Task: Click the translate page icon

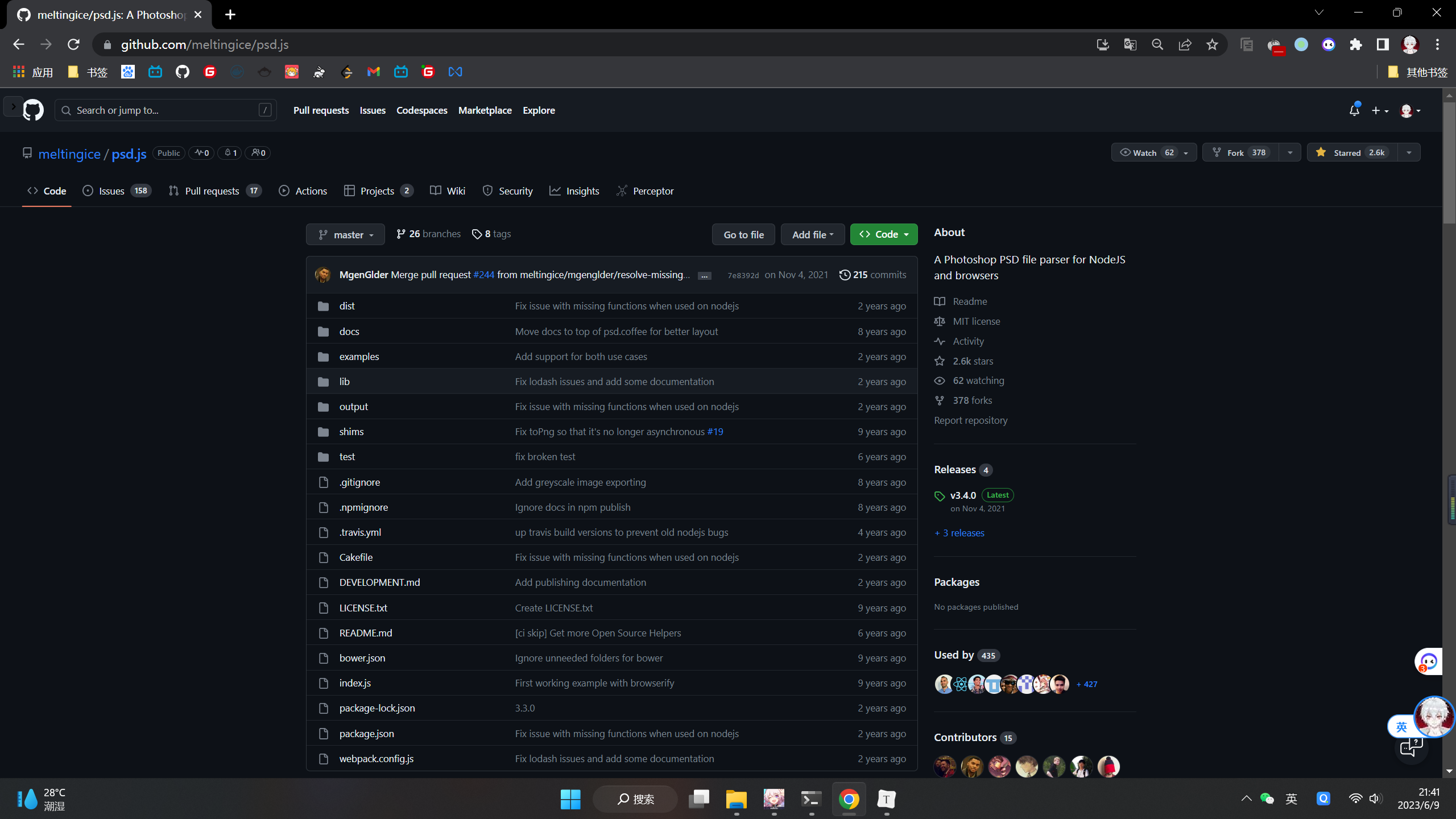Action: (x=1130, y=44)
